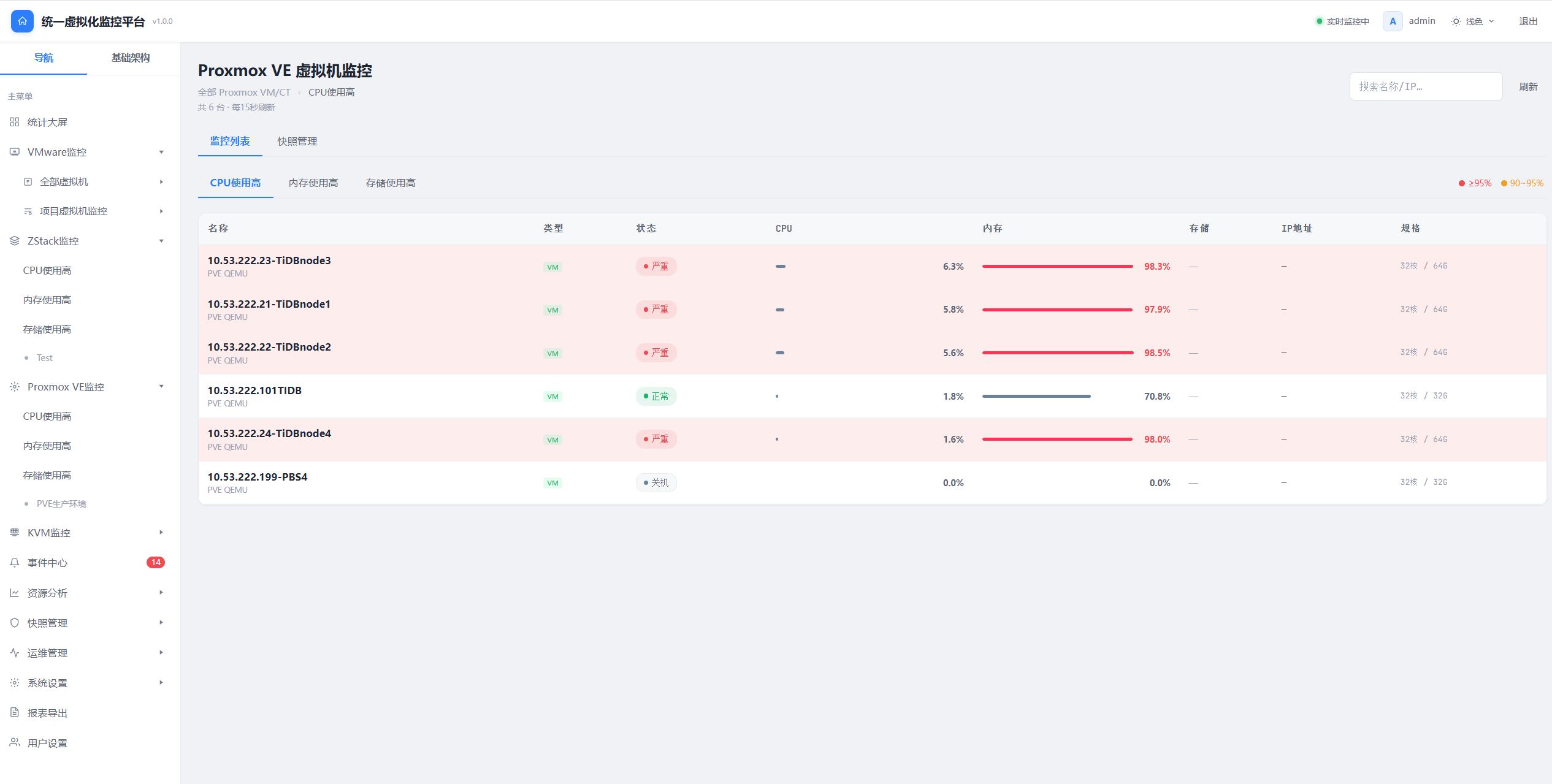
Task: Switch sidebar to 基础架构 tab
Action: tap(131, 58)
